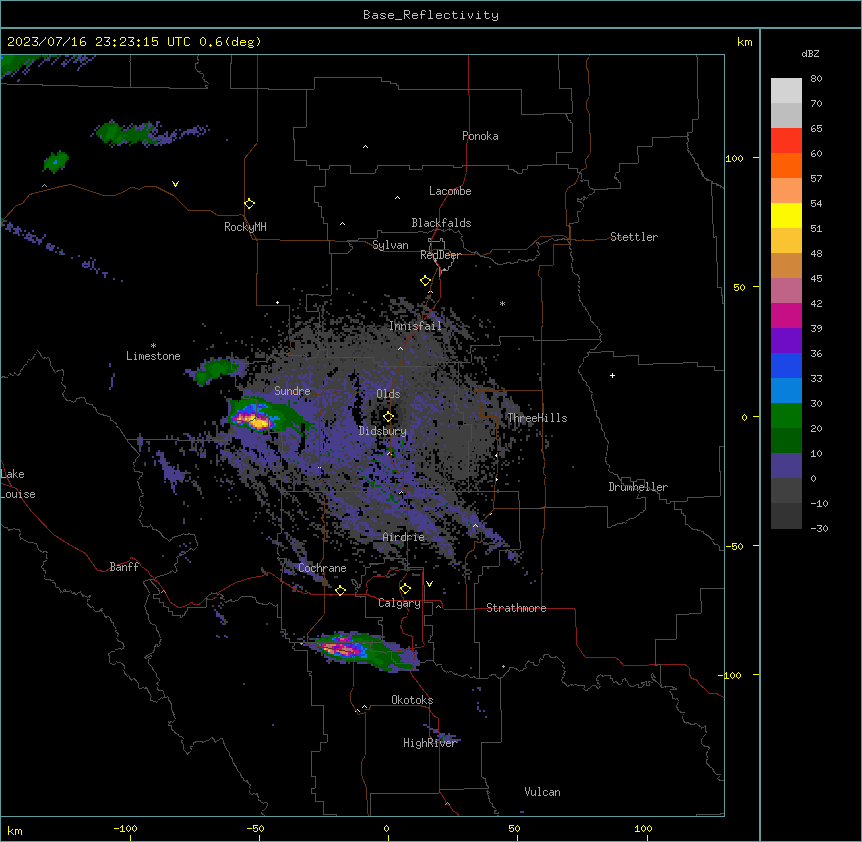The width and height of the screenshot is (862, 842).
Task: Click the Sundre town label
Action: pos(292,391)
